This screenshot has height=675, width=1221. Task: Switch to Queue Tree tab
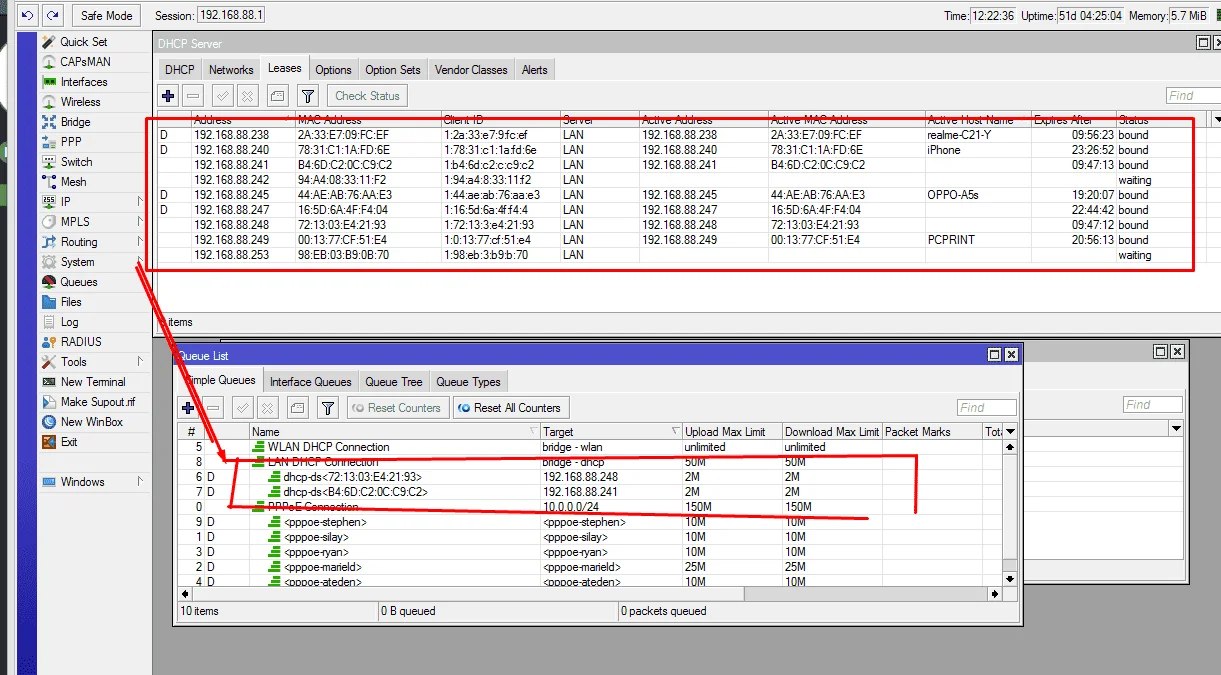tap(393, 381)
